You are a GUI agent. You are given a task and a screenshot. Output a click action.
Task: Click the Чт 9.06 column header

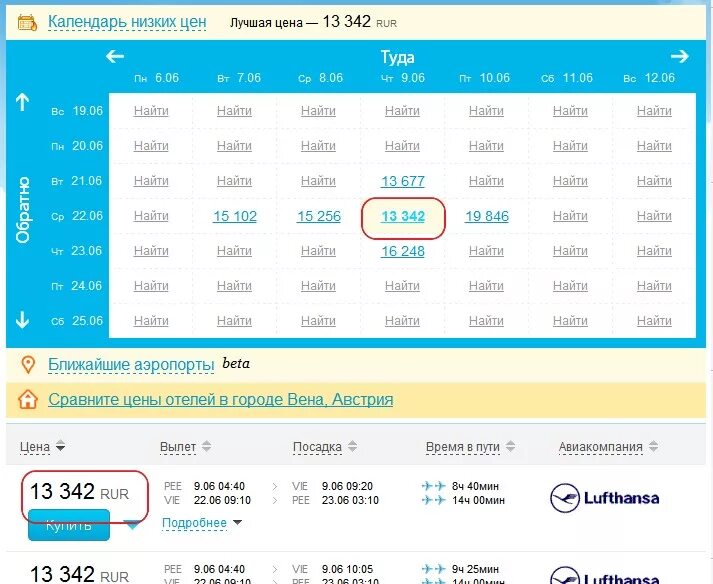pos(402,78)
